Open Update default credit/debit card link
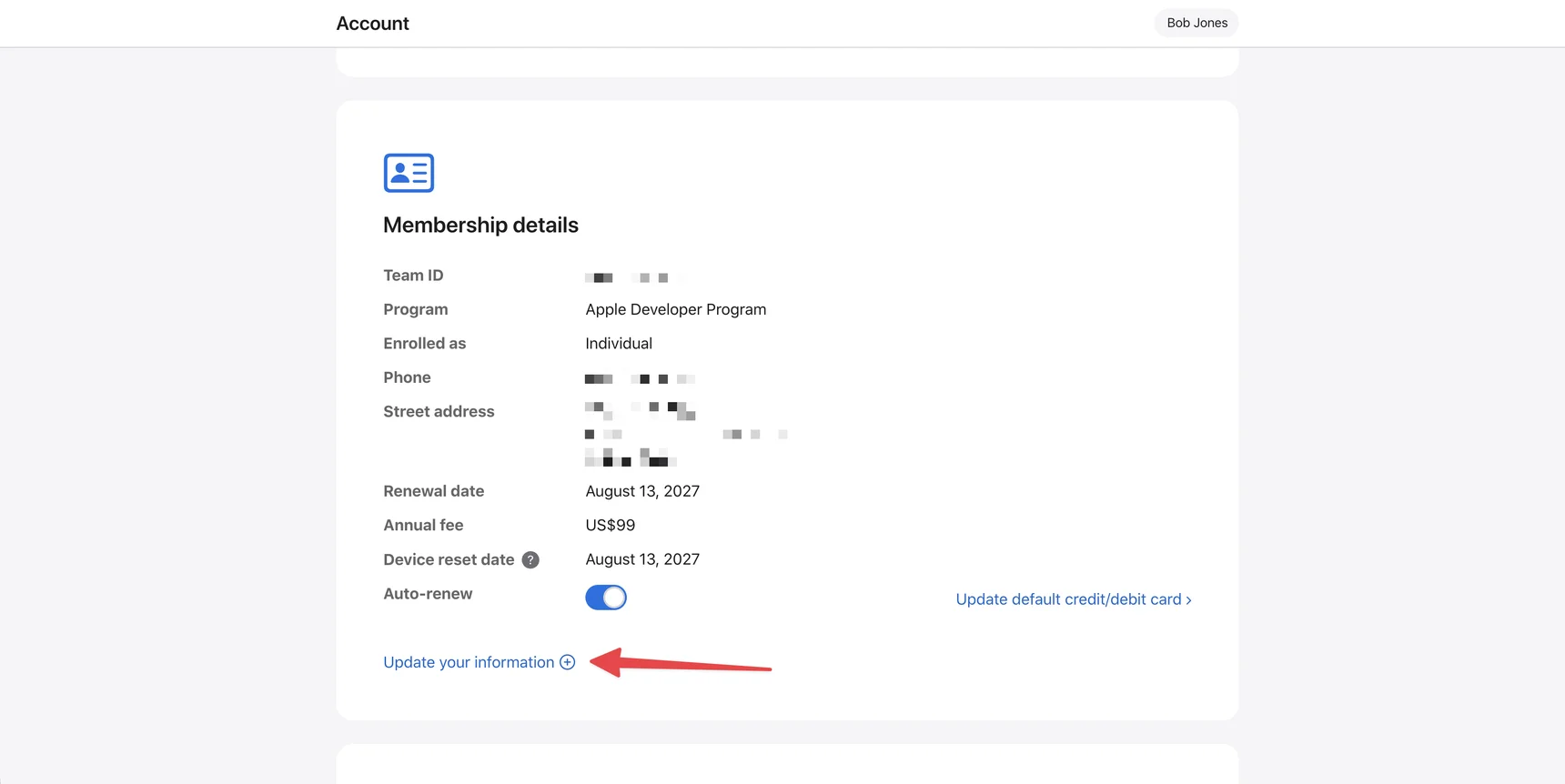Screen dimensions: 1565x784 click(x=1074, y=599)
